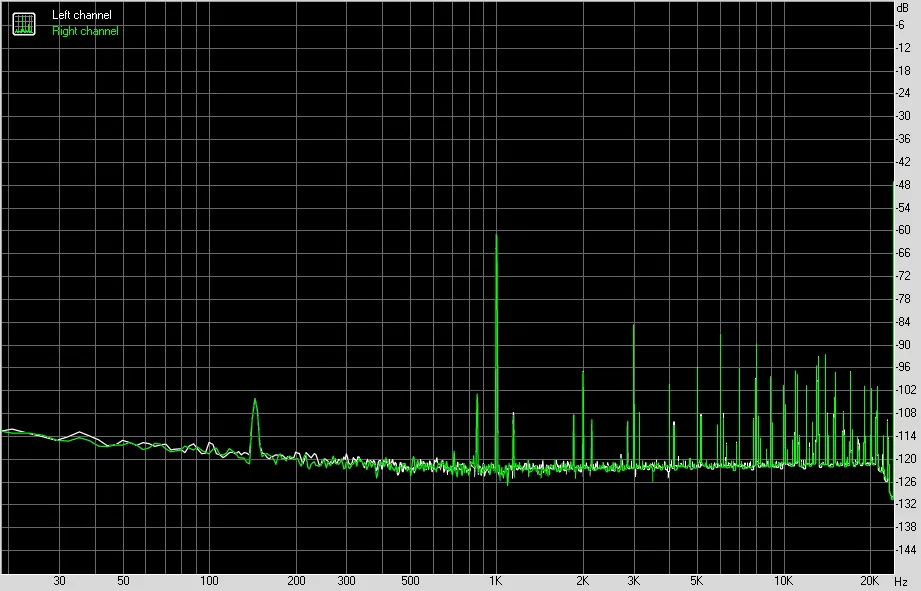Screen dimensions: 921x591
Task: Click the '-6' dB scale label
Action: point(901,25)
